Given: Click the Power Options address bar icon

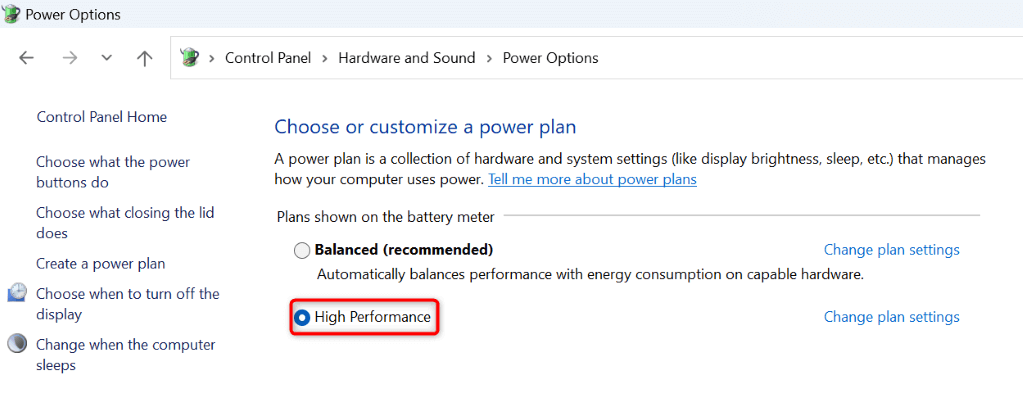Looking at the screenshot, I should [x=189, y=57].
